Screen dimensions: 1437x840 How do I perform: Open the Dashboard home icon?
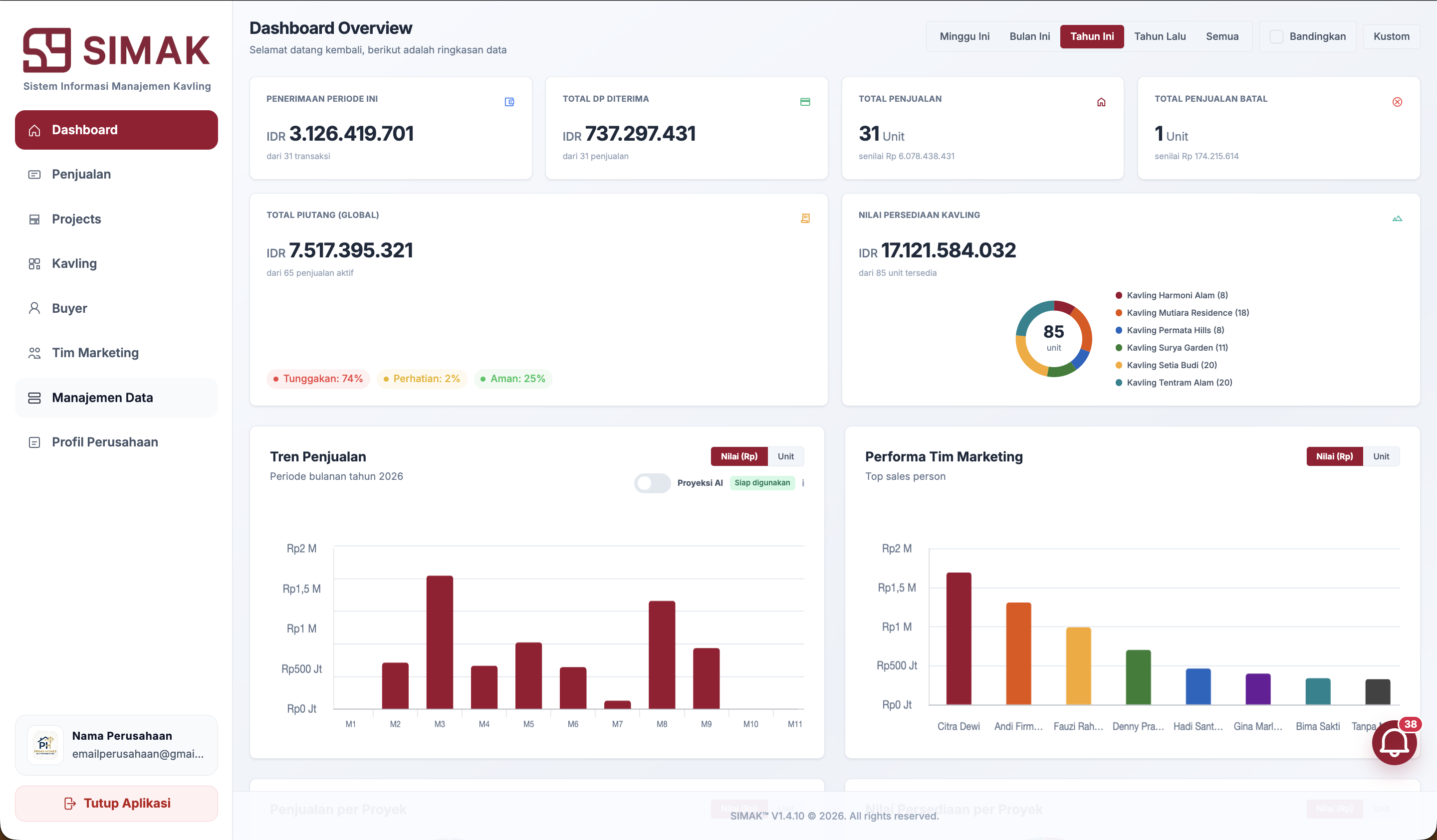[x=34, y=131]
